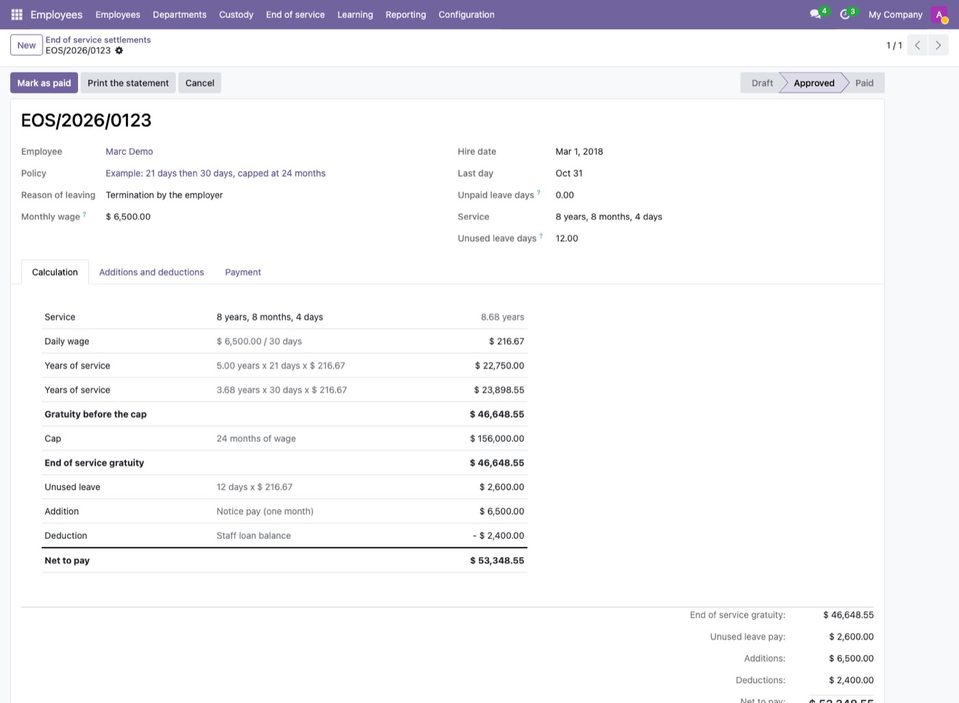Create a New settlement record

(26, 45)
